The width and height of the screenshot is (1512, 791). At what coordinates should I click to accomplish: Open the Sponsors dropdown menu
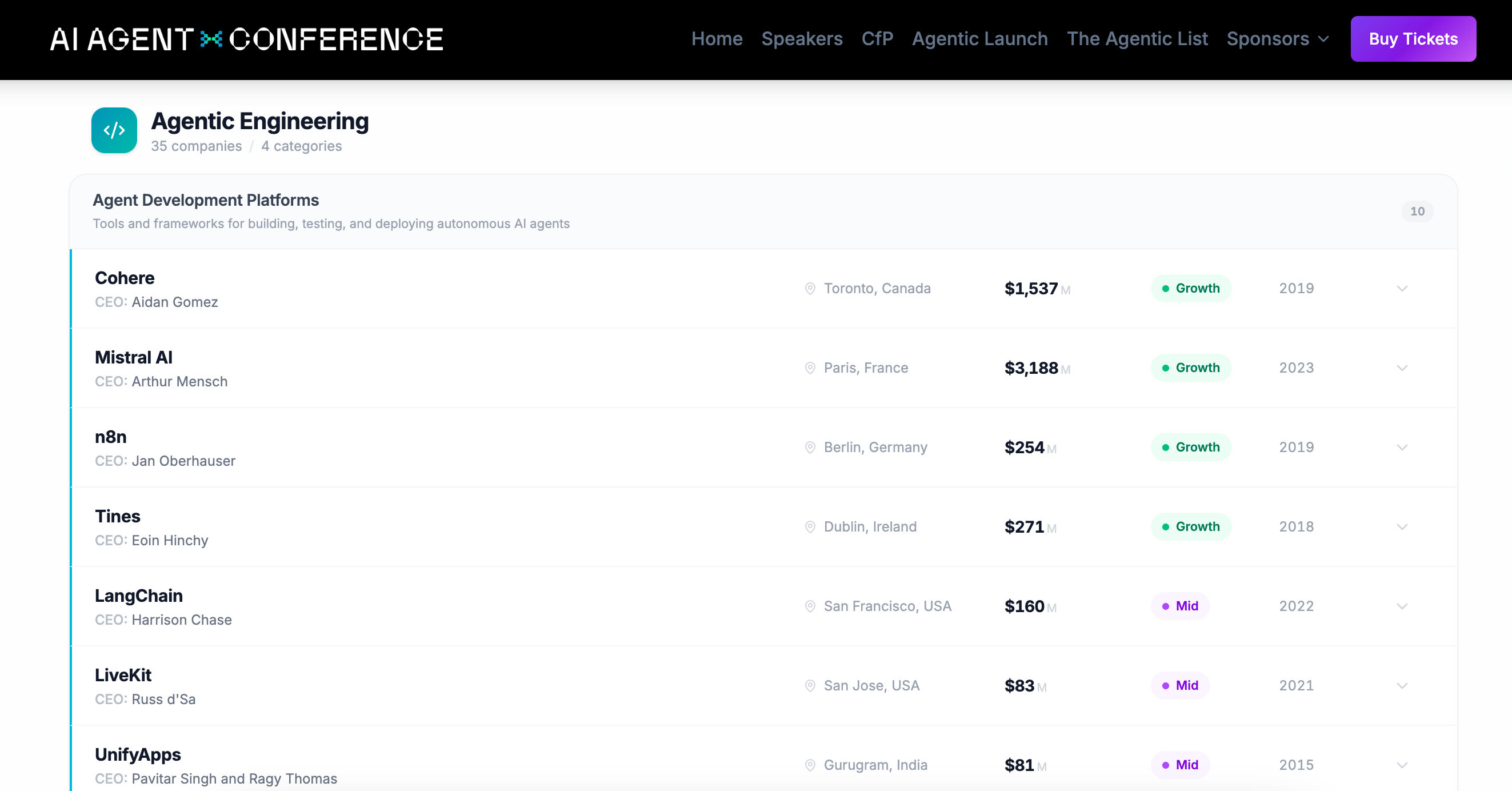(x=1277, y=39)
